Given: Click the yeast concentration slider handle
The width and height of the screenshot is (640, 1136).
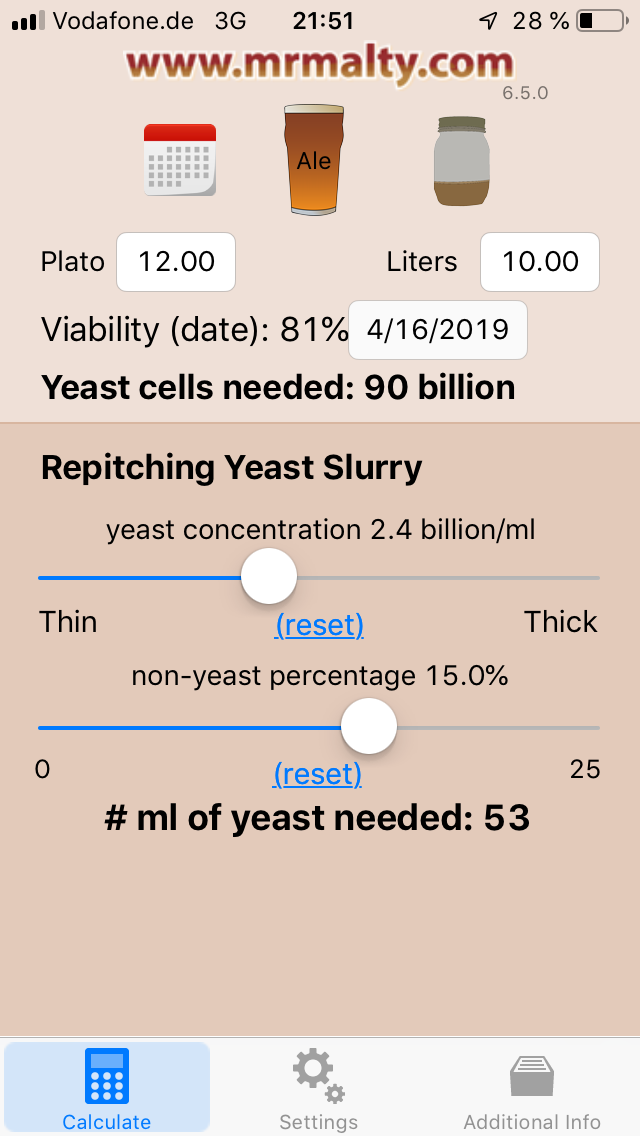Looking at the screenshot, I should [x=269, y=576].
